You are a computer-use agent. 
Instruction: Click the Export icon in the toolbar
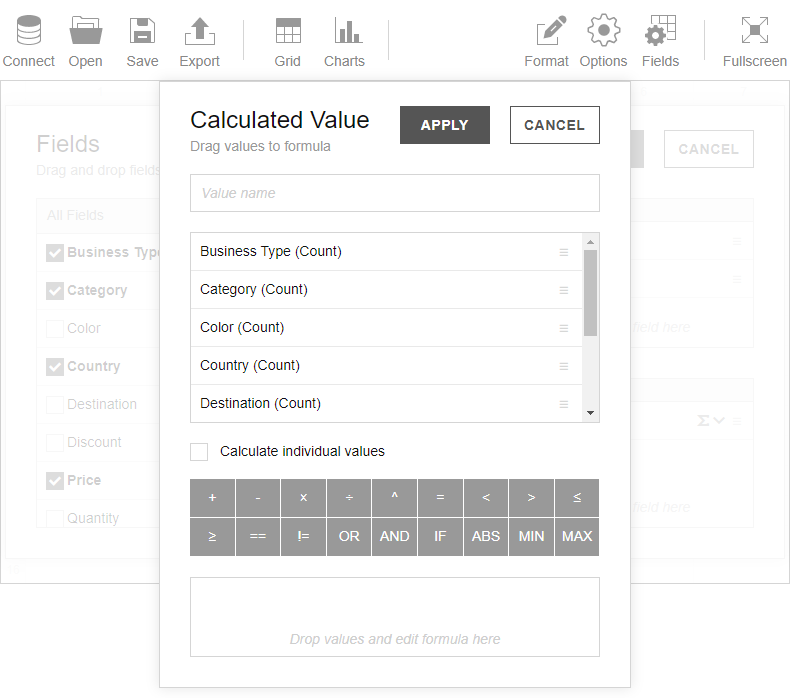tap(200, 31)
